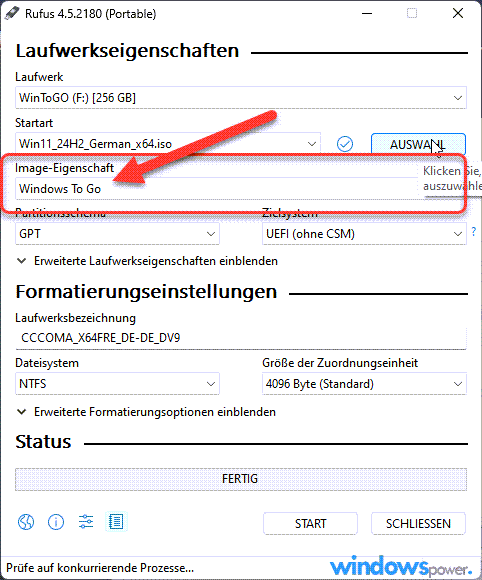Open the settings sliders icon
The image size is (482, 580).
(x=86, y=522)
